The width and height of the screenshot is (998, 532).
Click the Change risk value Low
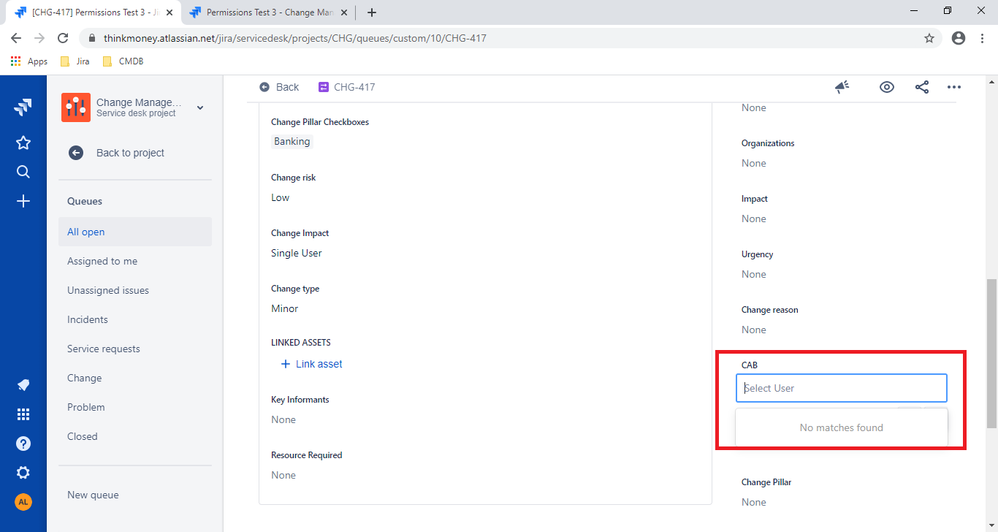point(280,198)
